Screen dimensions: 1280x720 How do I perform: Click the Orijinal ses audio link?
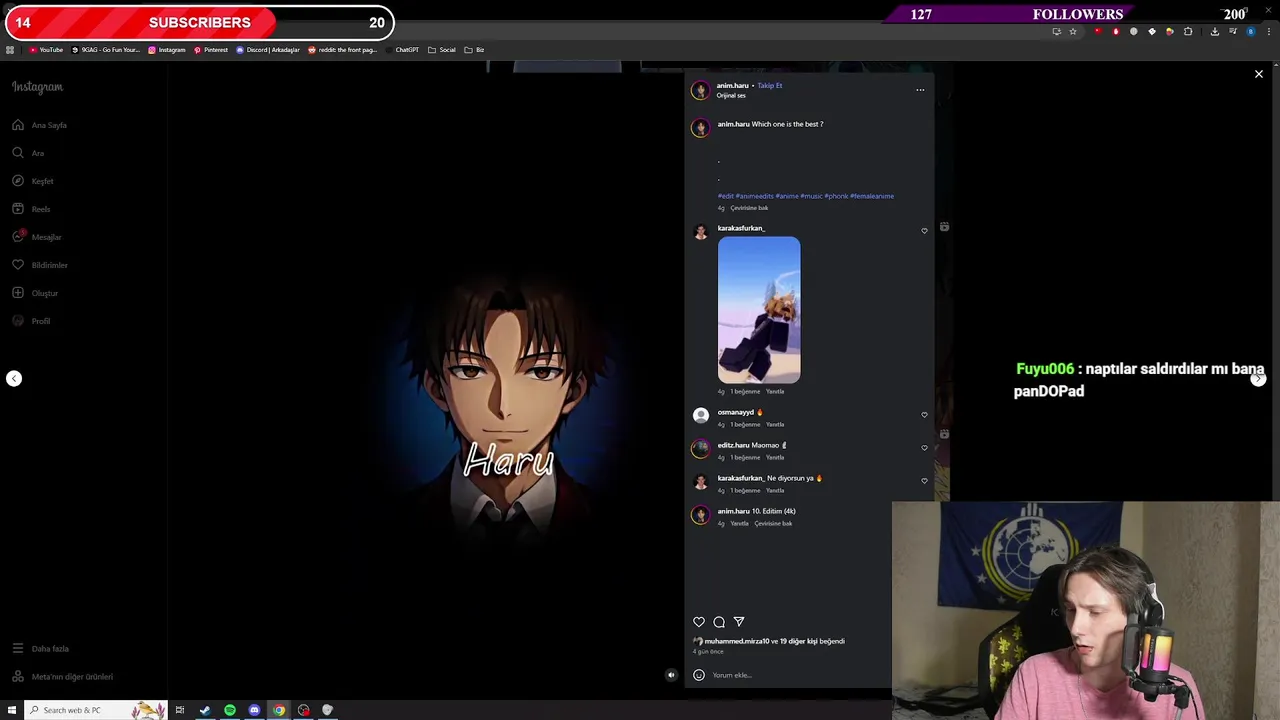point(731,95)
